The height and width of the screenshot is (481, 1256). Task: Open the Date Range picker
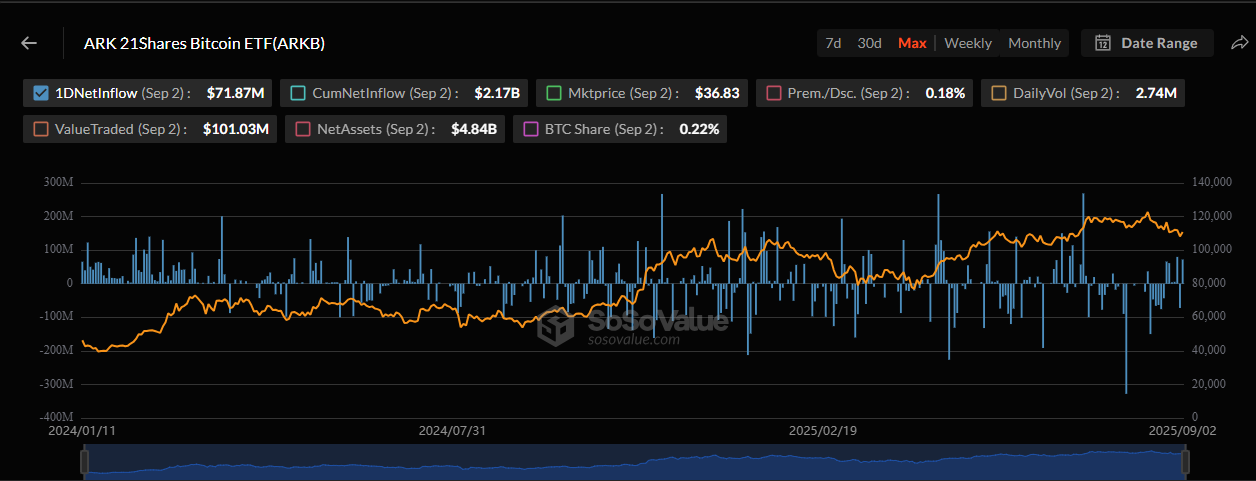tap(1147, 43)
